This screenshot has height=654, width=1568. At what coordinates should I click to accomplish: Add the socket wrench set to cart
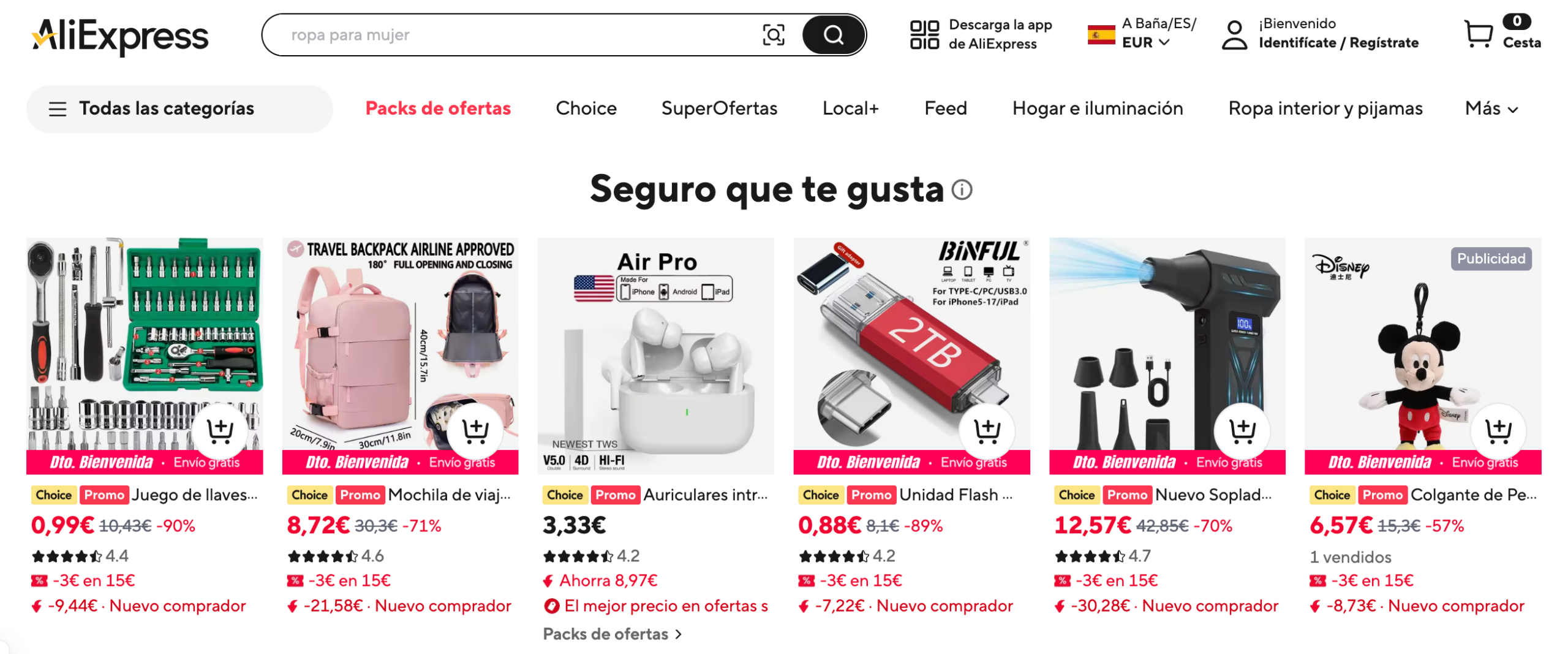[x=220, y=430]
